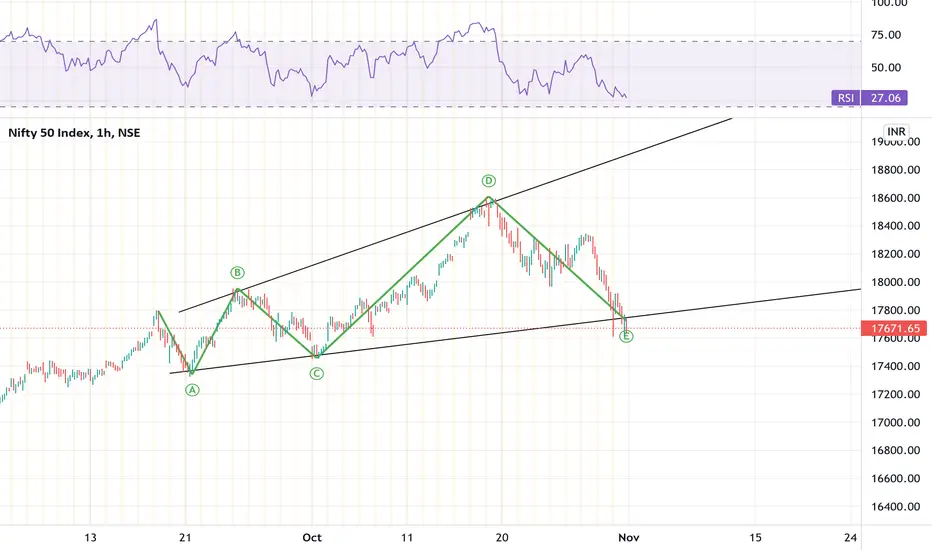Image resolution: width=932 pixels, height=550 pixels.
Task: Click the 24 date label on time axis
Action: click(851, 538)
